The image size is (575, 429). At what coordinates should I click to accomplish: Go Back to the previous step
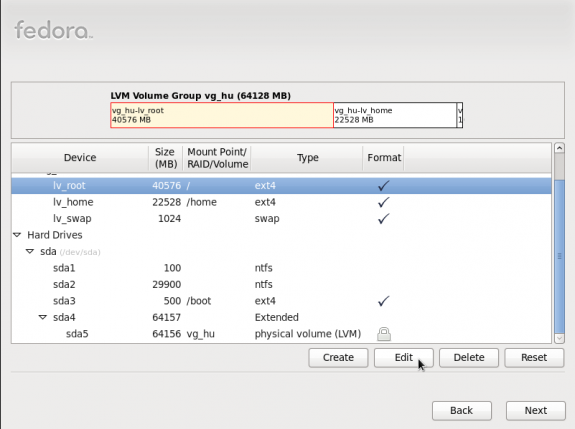[462, 411]
